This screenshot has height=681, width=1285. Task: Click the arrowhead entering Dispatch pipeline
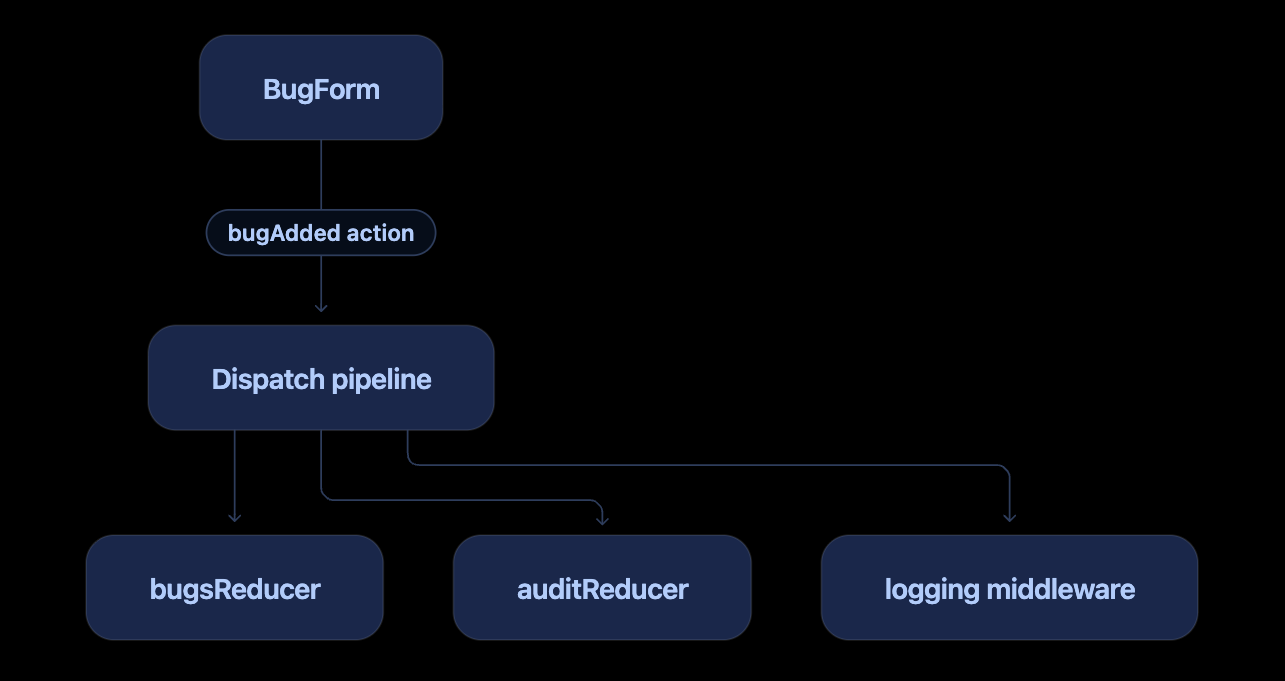click(321, 308)
